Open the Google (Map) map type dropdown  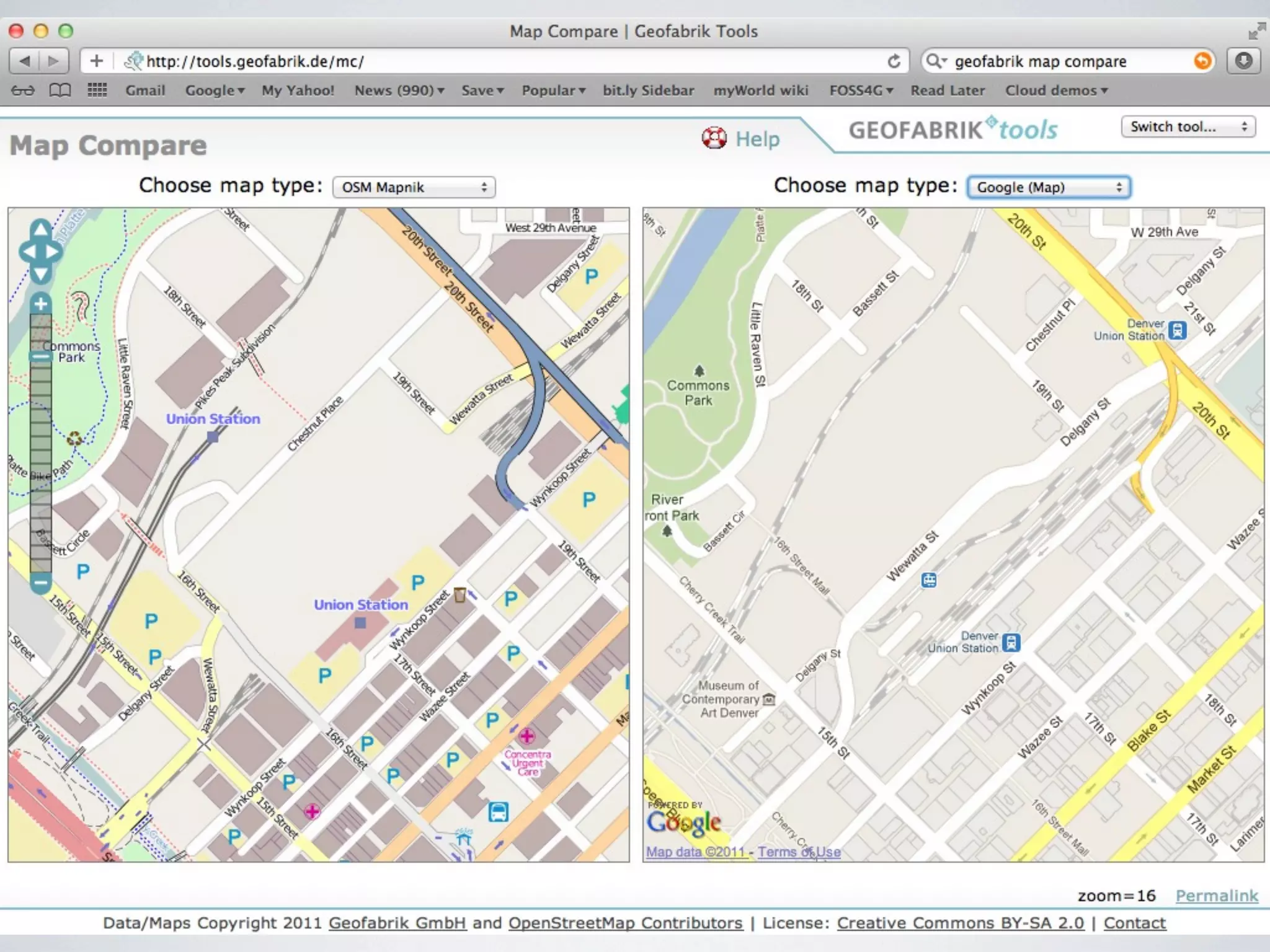pos(1049,187)
